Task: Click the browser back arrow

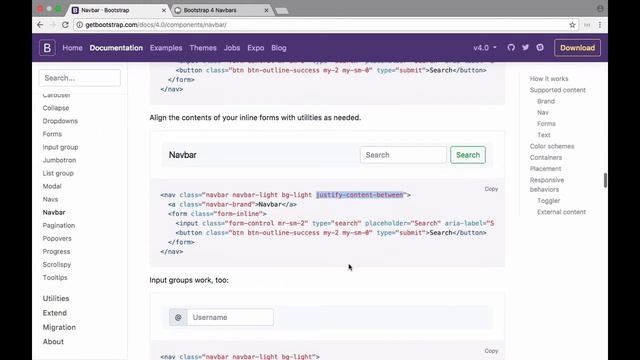Action: [x=40, y=25]
